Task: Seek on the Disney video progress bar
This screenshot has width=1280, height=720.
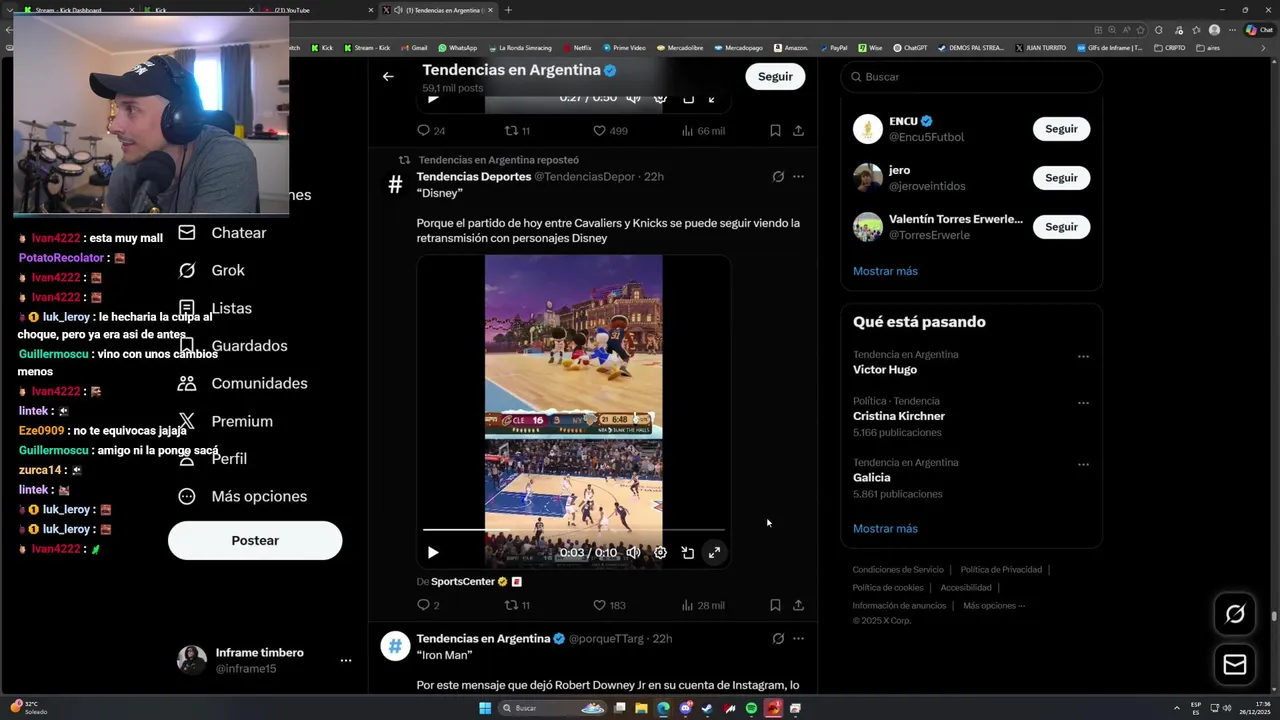Action: (x=573, y=530)
